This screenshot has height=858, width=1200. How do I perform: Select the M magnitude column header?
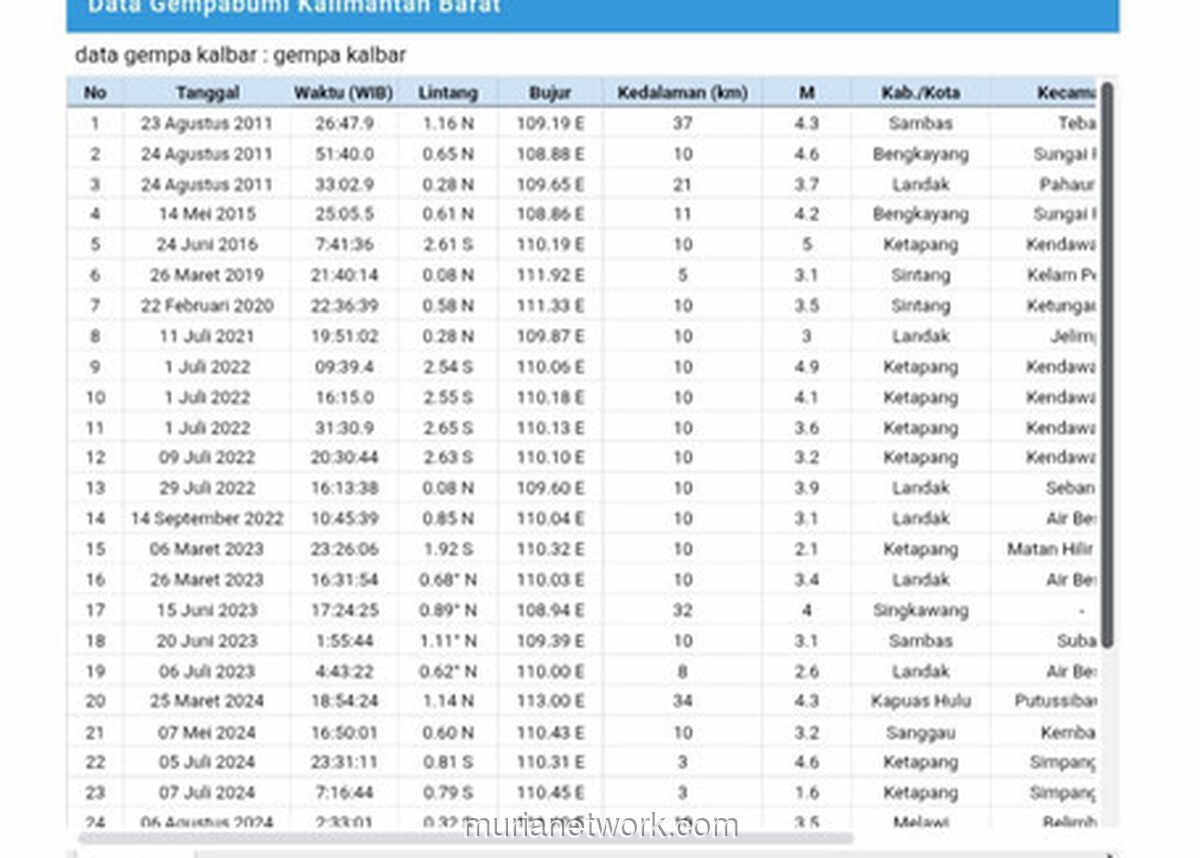806,93
